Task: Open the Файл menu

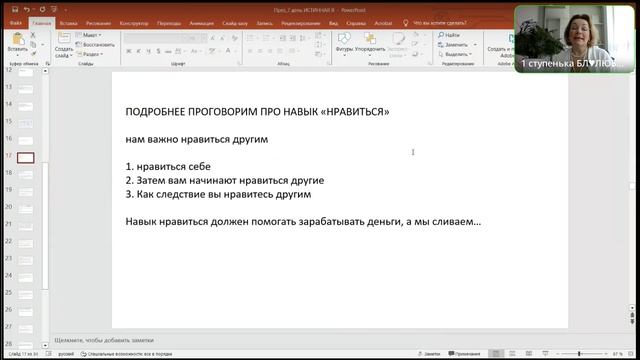Action: tap(16, 23)
